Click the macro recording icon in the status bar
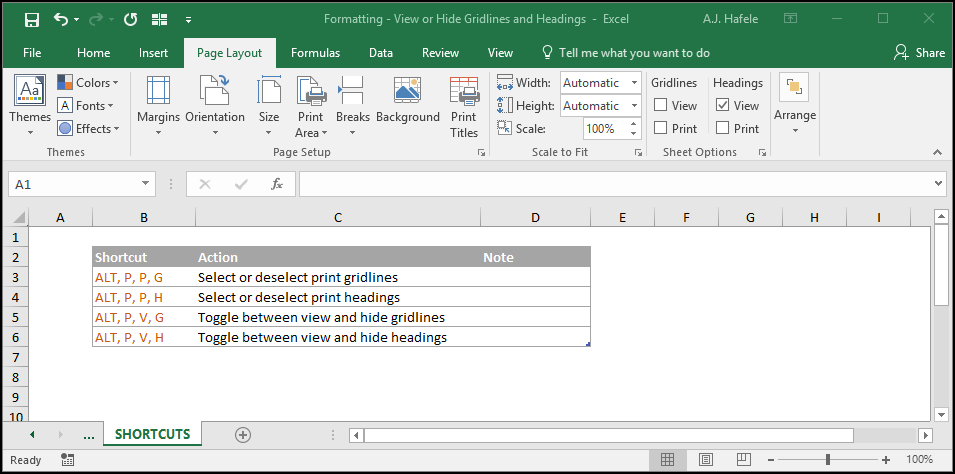 coord(68,460)
